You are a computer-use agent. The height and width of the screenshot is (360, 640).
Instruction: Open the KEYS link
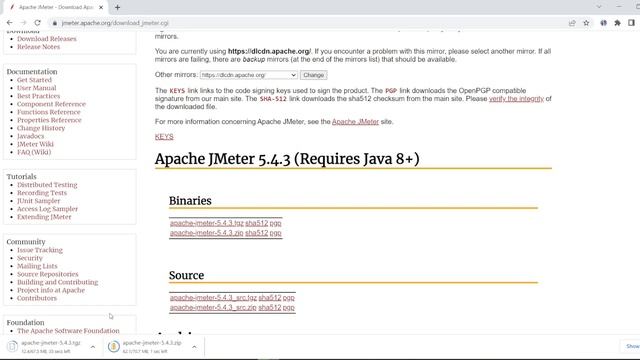[164, 137]
